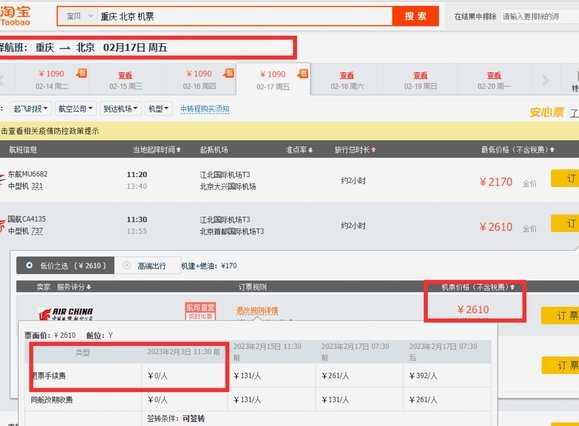This screenshot has width=579, height=426.
Task: Sort sellers by 服务评分
Action: (74, 286)
